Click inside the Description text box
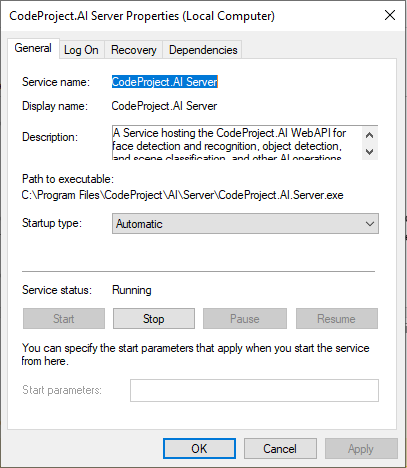 [237, 143]
